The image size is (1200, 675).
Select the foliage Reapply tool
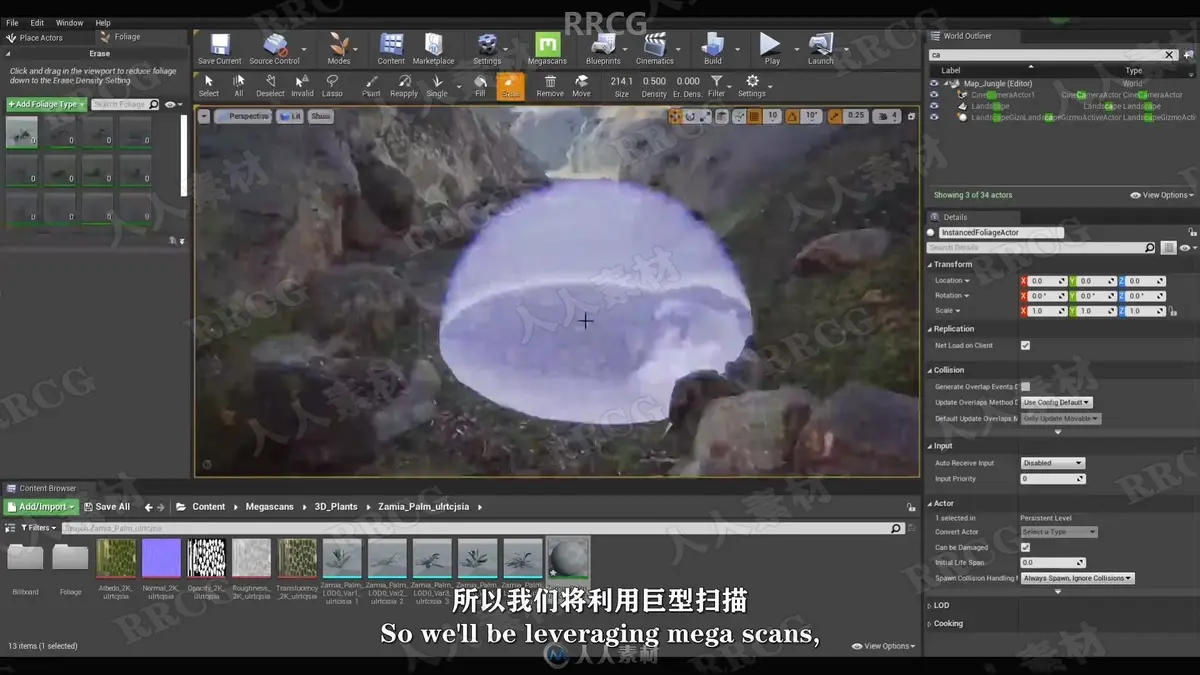click(x=404, y=86)
